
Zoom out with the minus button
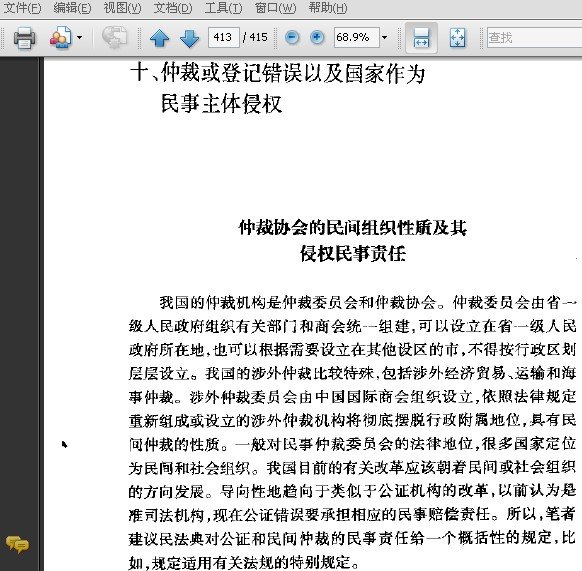[292, 37]
